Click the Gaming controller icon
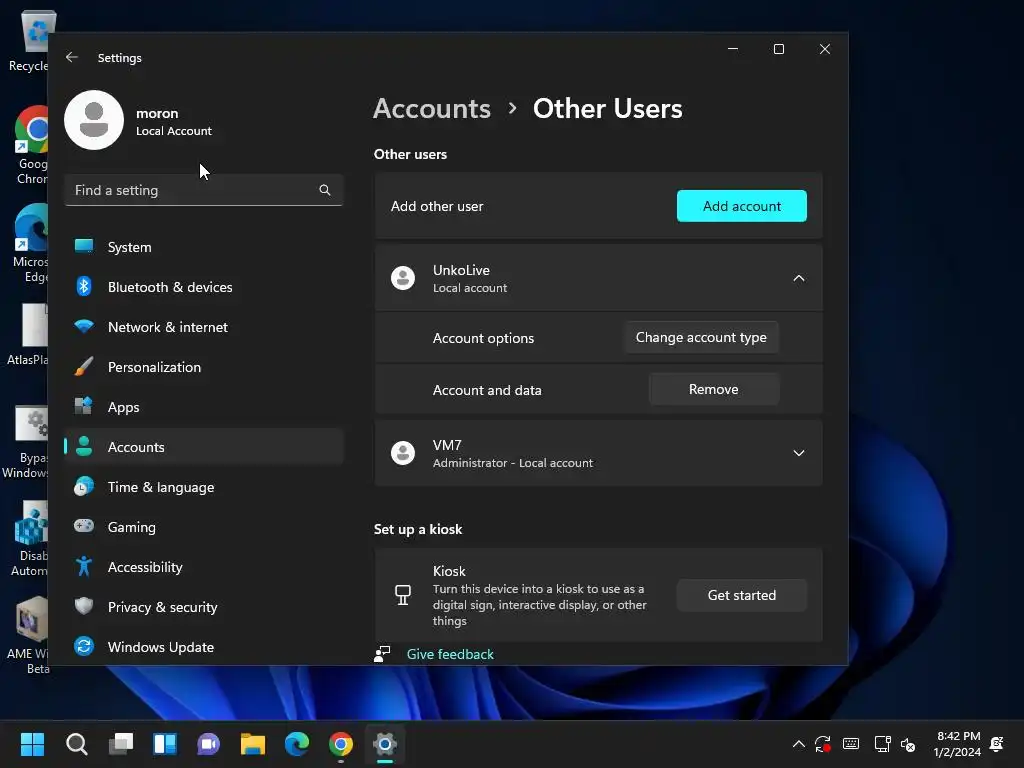Screen dimensions: 1024x768 (84, 526)
